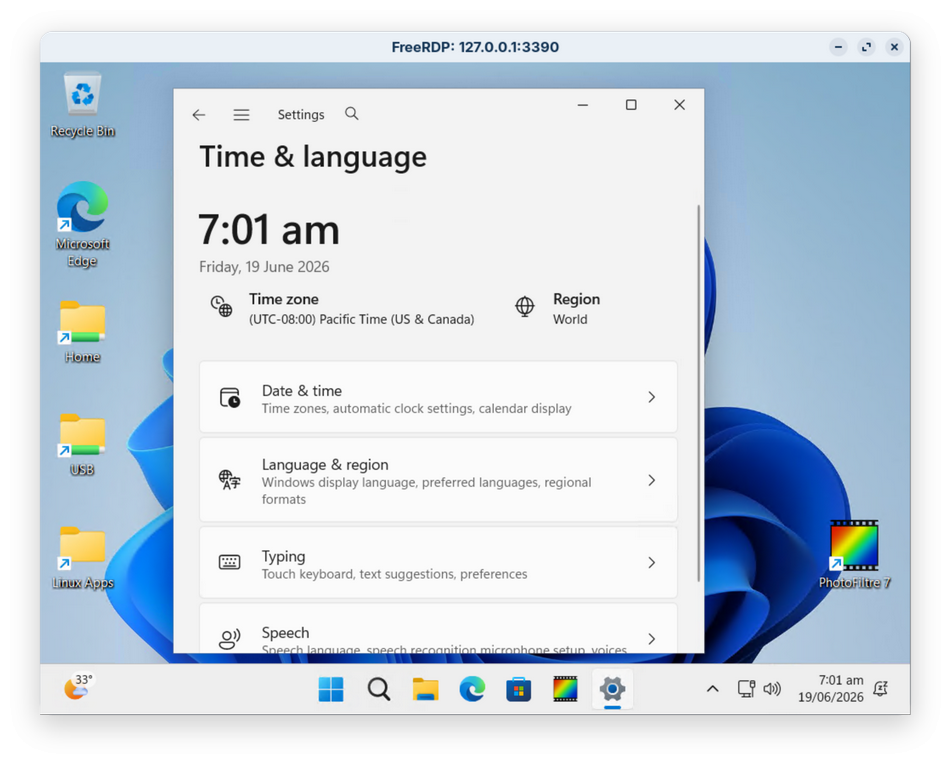Click the taskbar volume speaker icon

point(772,689)
